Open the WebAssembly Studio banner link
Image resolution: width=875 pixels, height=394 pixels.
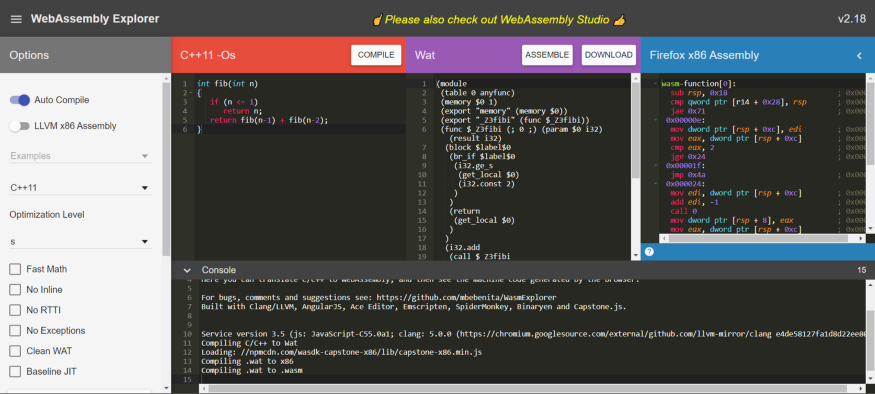pyautogui.click(x=498, y=20)
